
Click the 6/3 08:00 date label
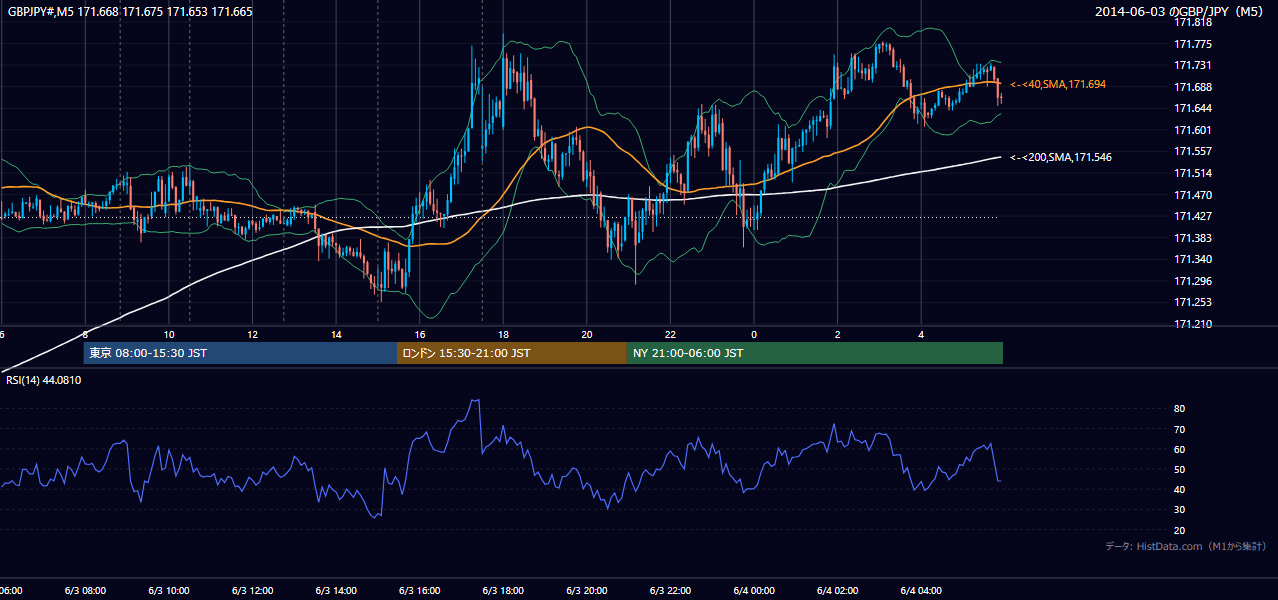(86, 591)
